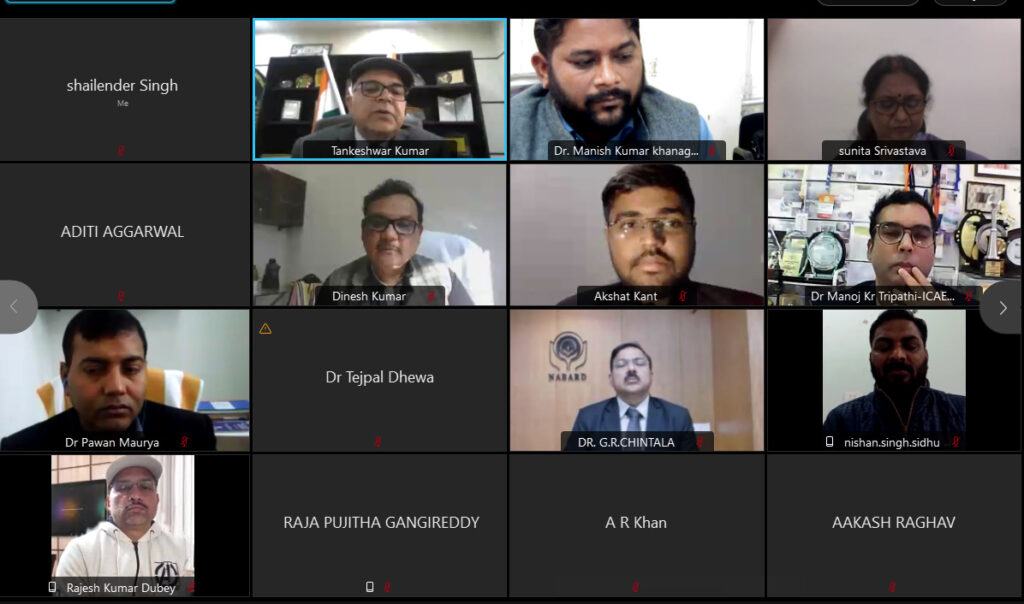The height and width of the screenshot is (604, 1024).
Task: Click muted mic icon beside sunita Srivastava name
Action: pyautogui.click(x=951, y=151)
